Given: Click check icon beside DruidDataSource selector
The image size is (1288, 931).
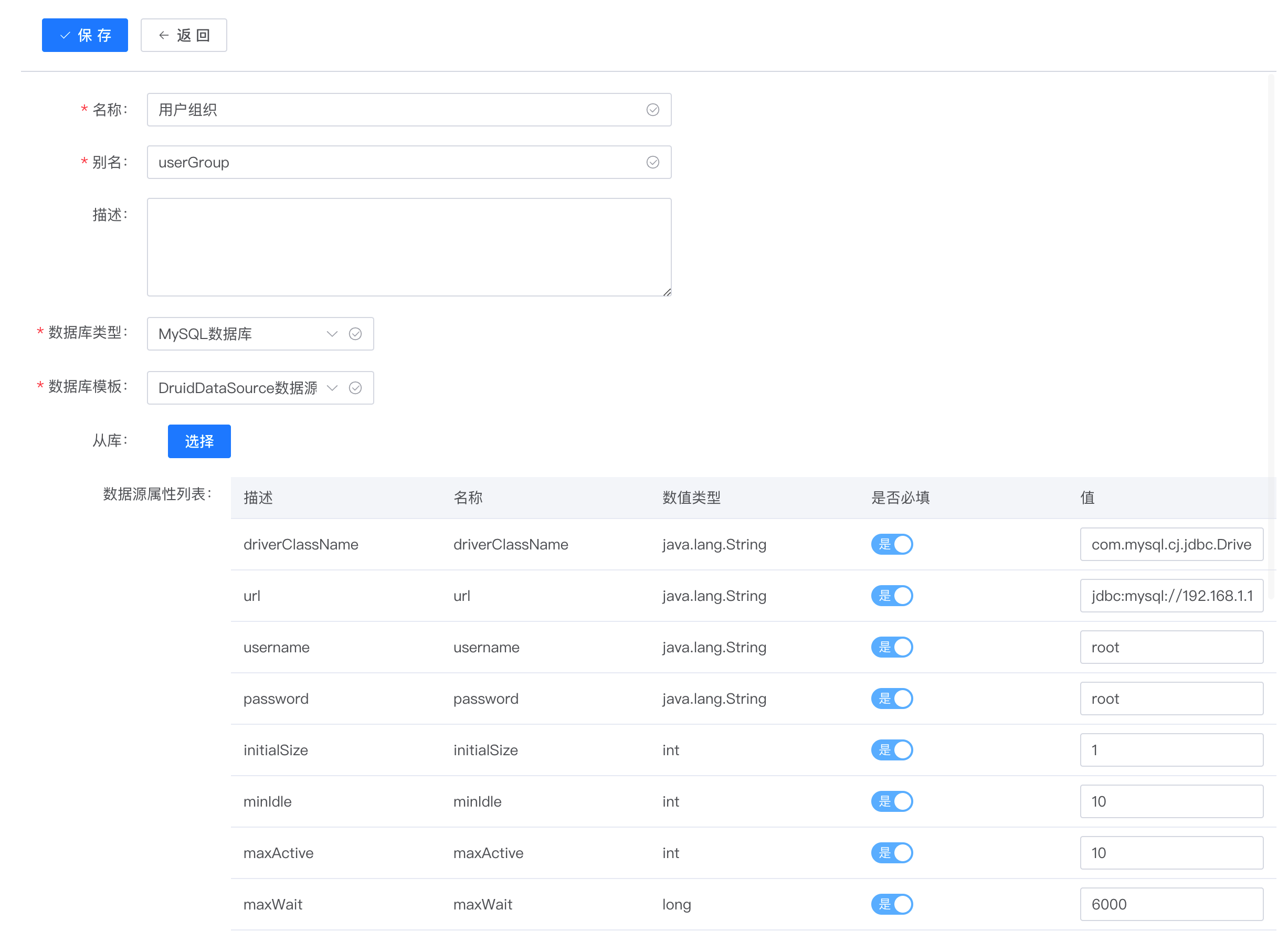Looking at the screenshot, I should [x=355, y=388].
